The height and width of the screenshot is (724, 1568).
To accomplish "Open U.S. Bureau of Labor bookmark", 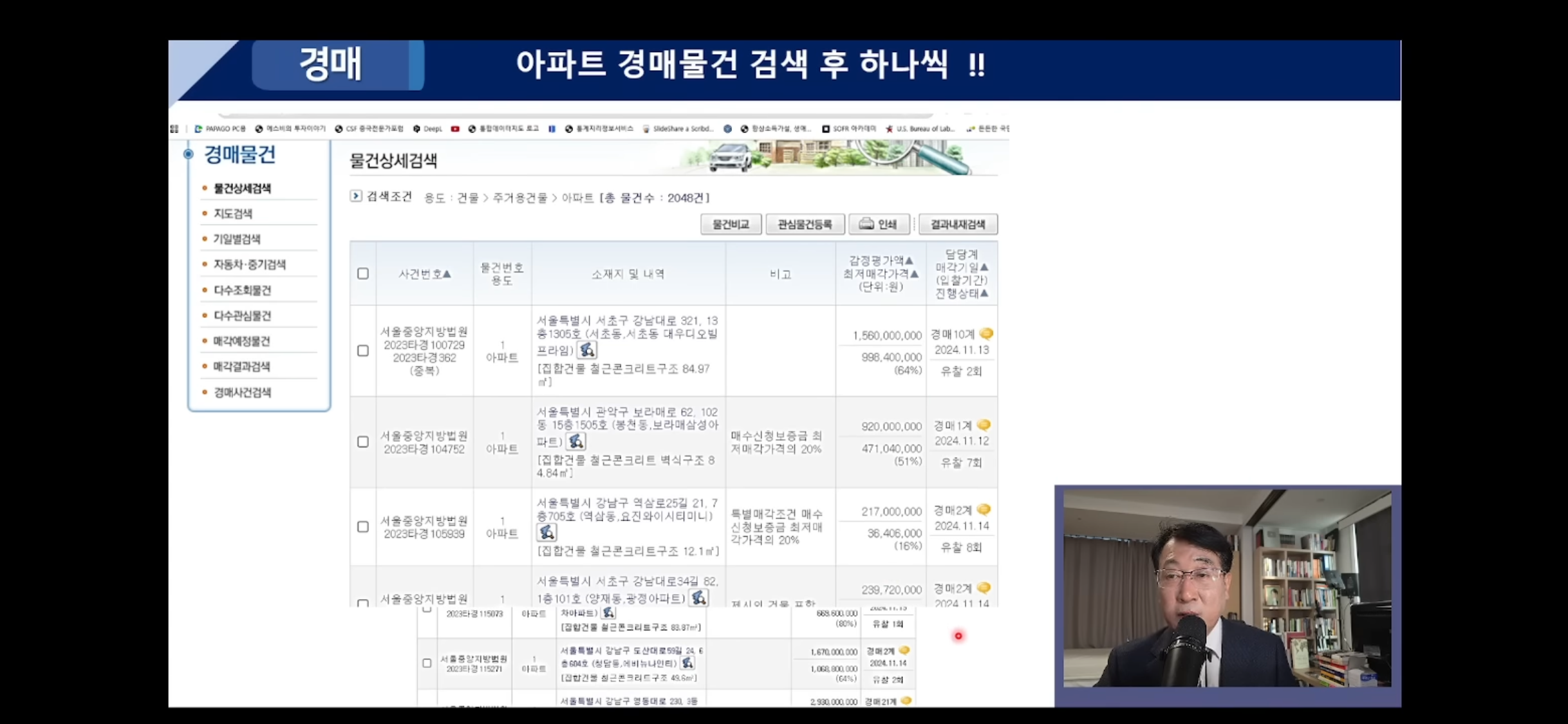I will (x=920, y=129).
